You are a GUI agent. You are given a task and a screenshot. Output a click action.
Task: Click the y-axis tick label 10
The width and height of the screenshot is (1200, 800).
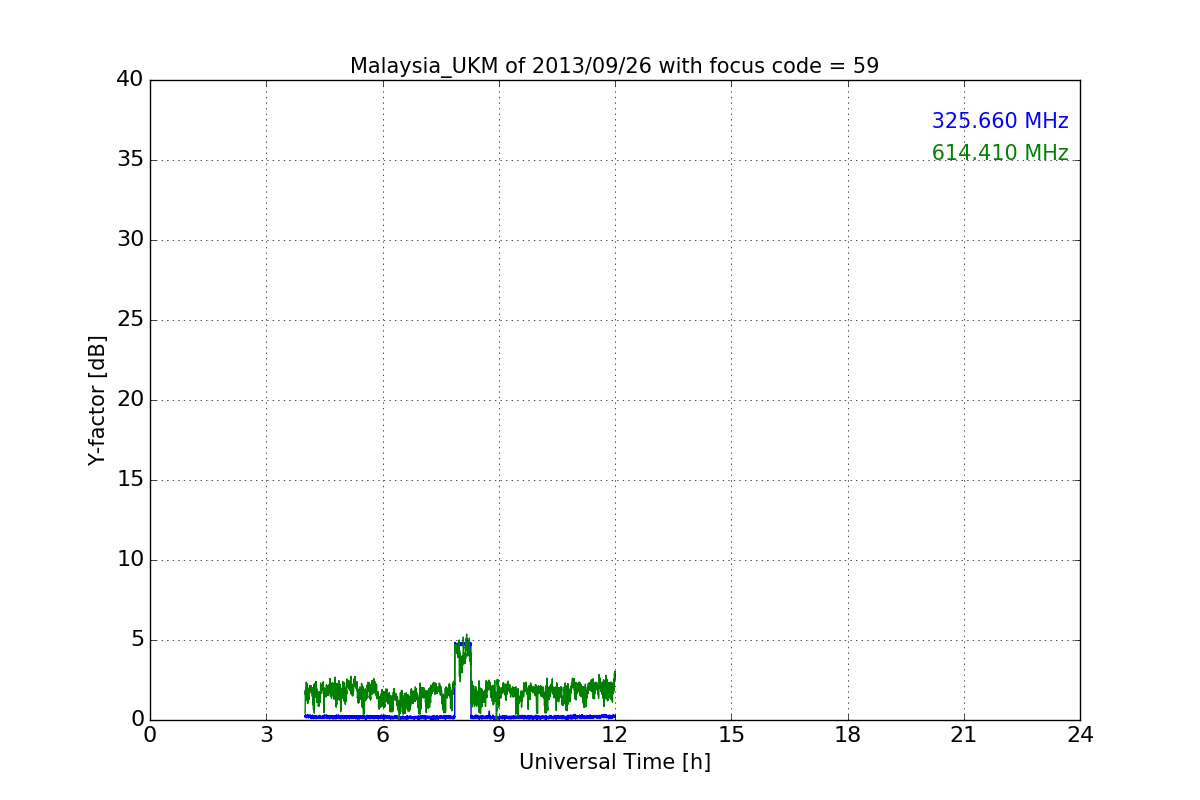[x=130, y=560]
